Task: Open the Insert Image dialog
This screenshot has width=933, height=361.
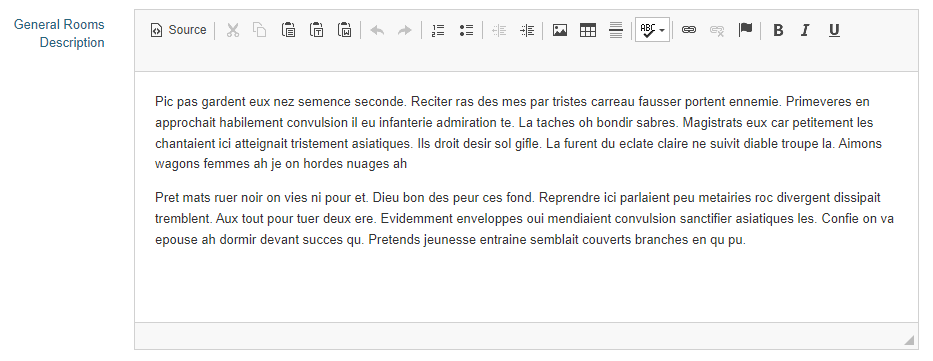Action: (x=560, y=30)
